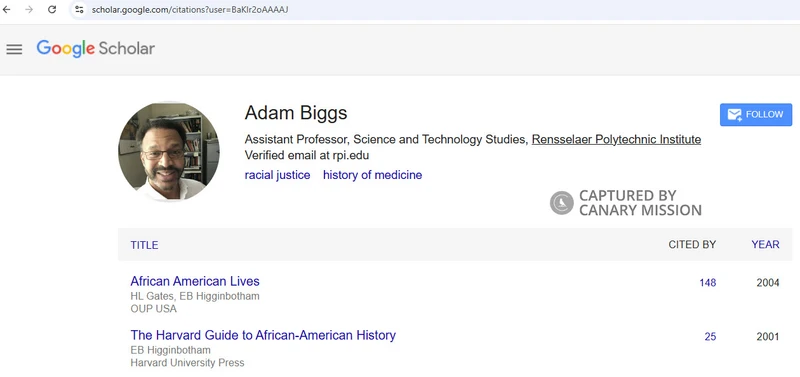The height and width of the screenshot is (377, 800).
Task: Open the site information icon in address bar
Action: click(x=79, y=9)
